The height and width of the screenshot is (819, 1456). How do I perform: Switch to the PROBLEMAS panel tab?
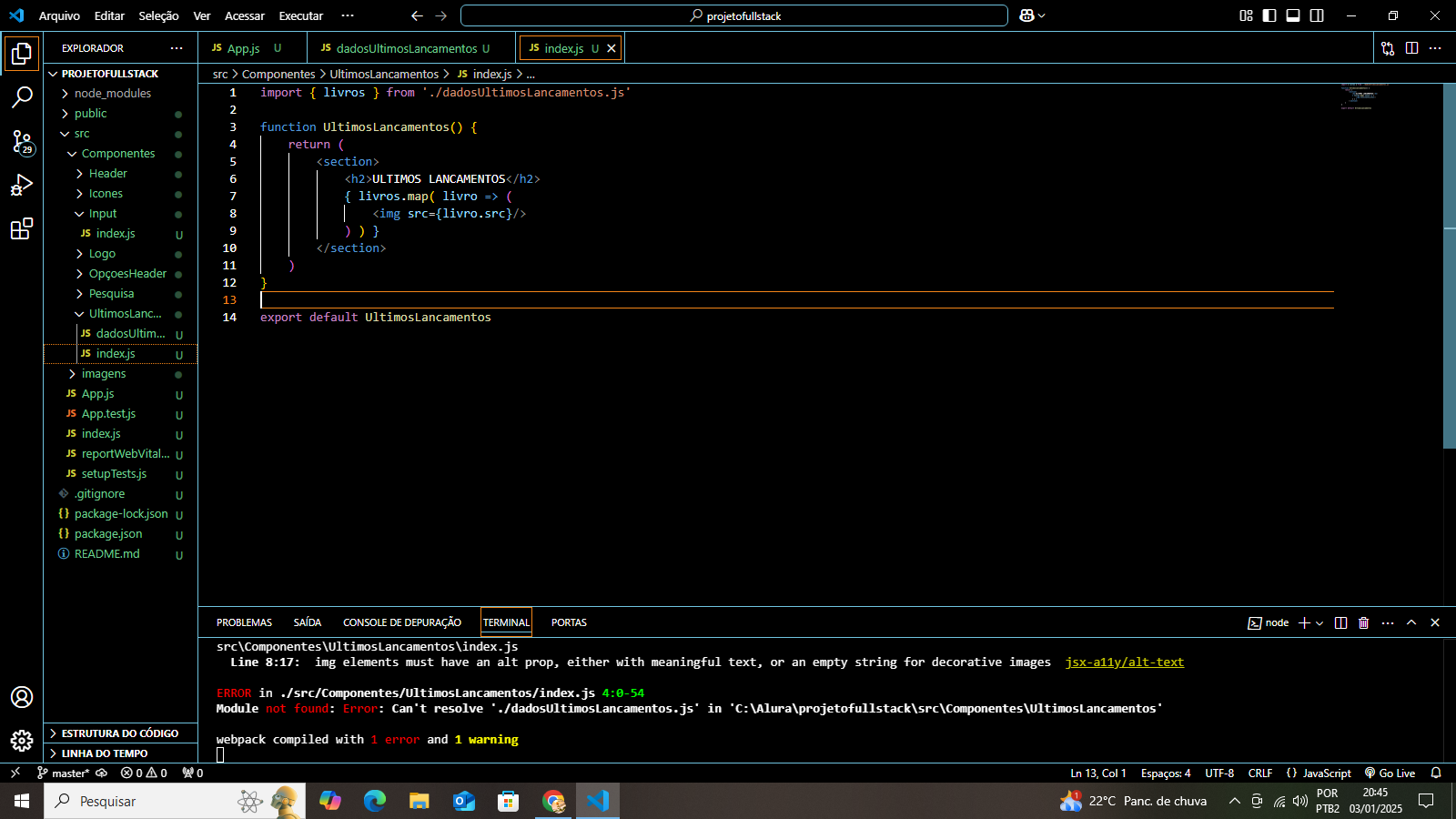[x=244, y=622]
